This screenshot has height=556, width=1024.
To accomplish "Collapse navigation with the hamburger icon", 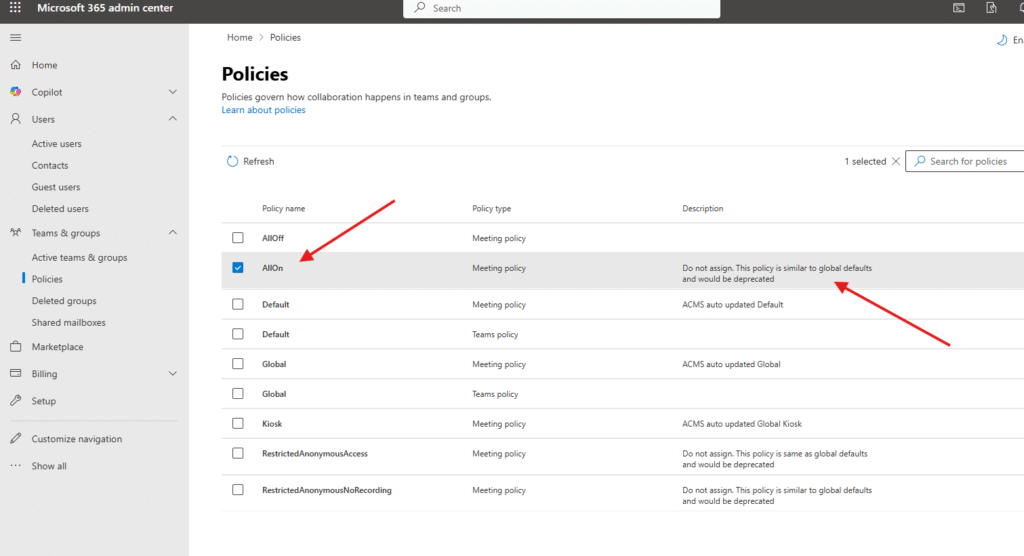I will (15, 37).
